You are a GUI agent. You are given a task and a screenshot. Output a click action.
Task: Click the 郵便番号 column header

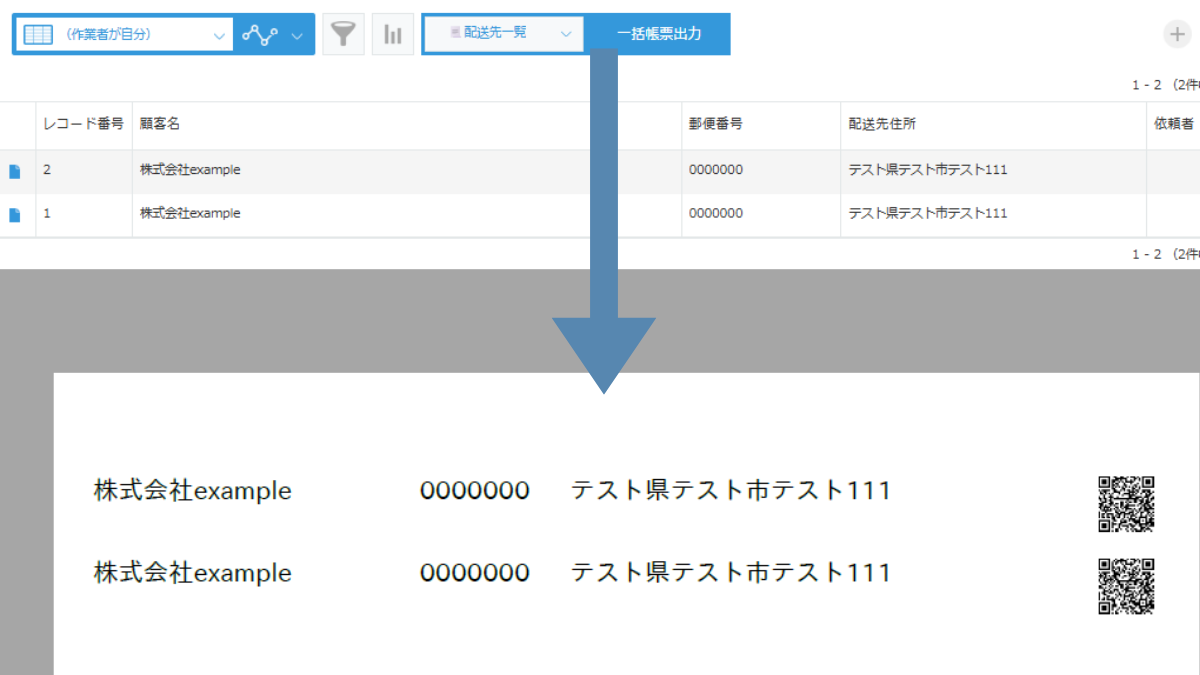[x=715, y=125]
